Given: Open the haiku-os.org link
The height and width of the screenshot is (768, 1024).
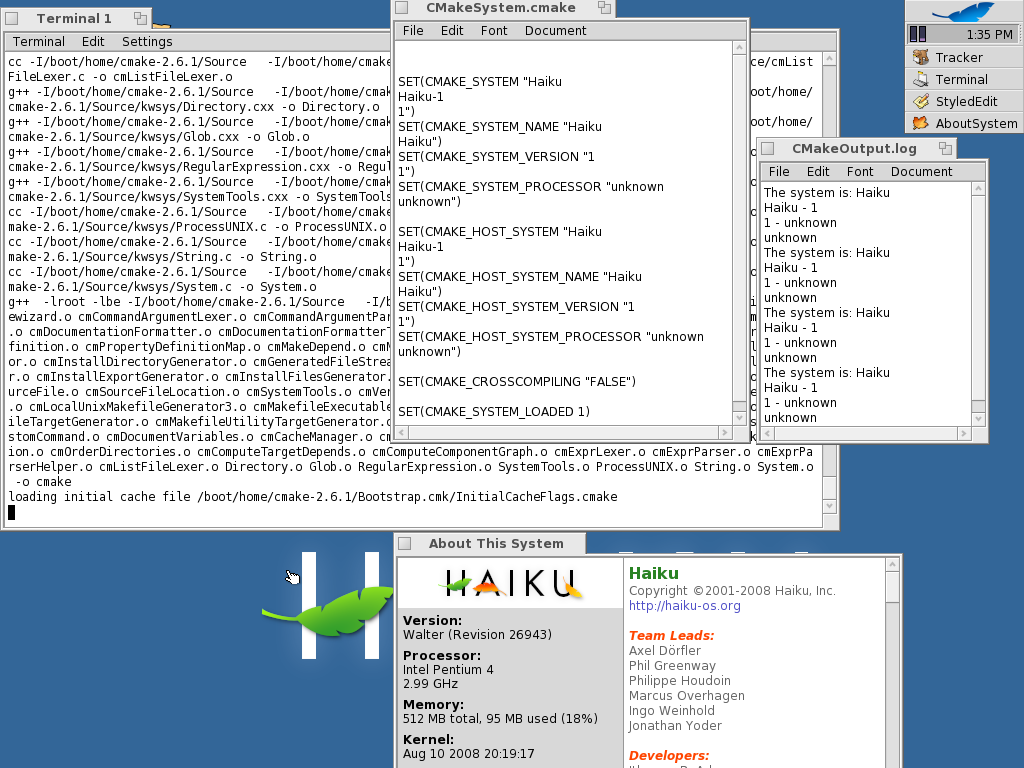Looking at the screenshot, I should (x=684, y=606).
